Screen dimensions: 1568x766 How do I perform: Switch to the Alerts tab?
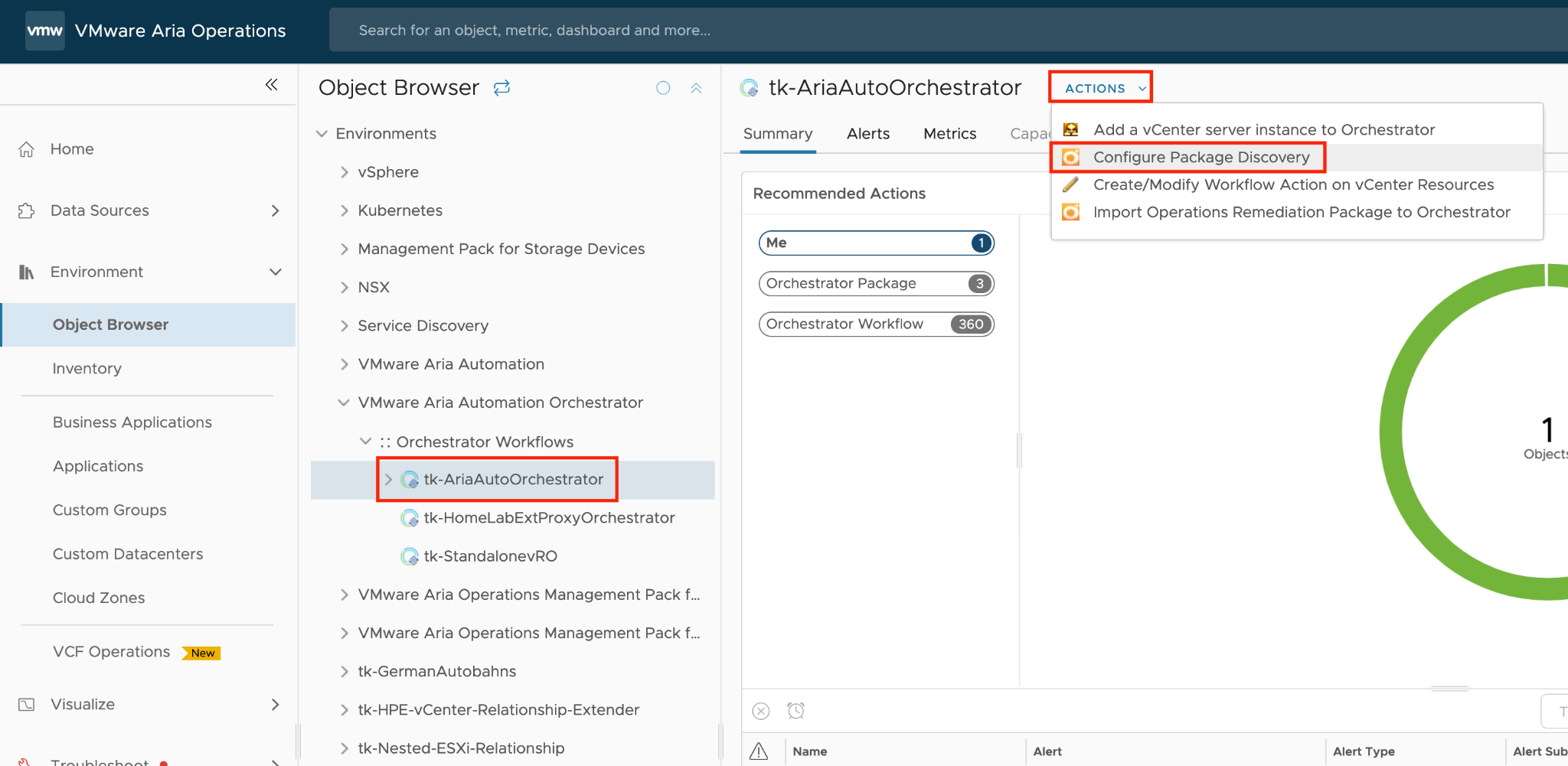click(x=868, y=134)
